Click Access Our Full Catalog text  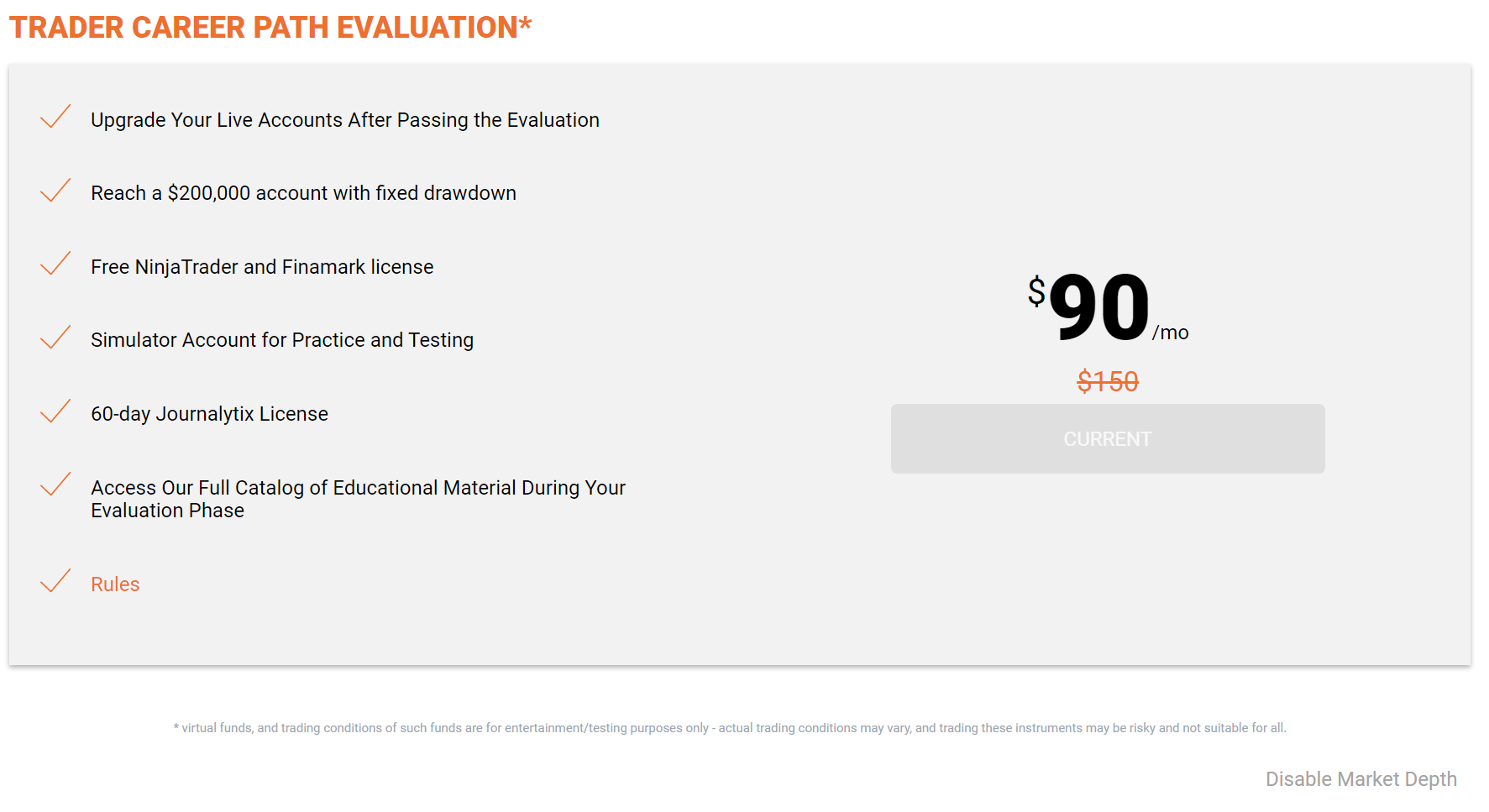pos(358,499)
